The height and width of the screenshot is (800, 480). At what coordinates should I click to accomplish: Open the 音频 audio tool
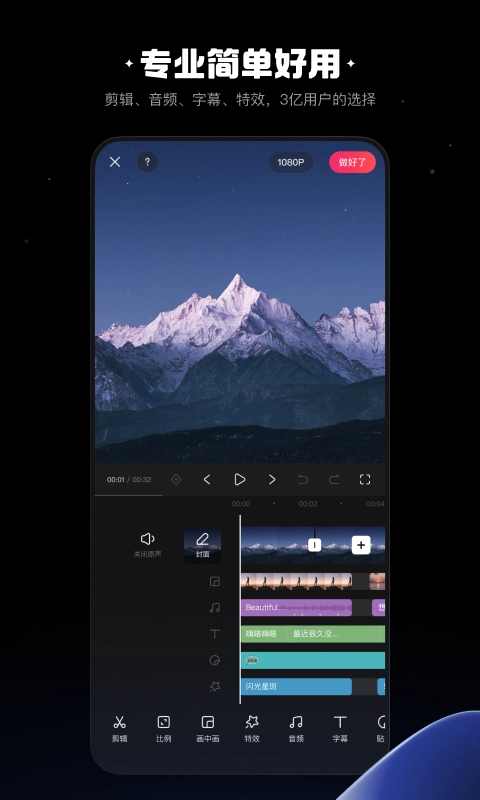point(296,729)
